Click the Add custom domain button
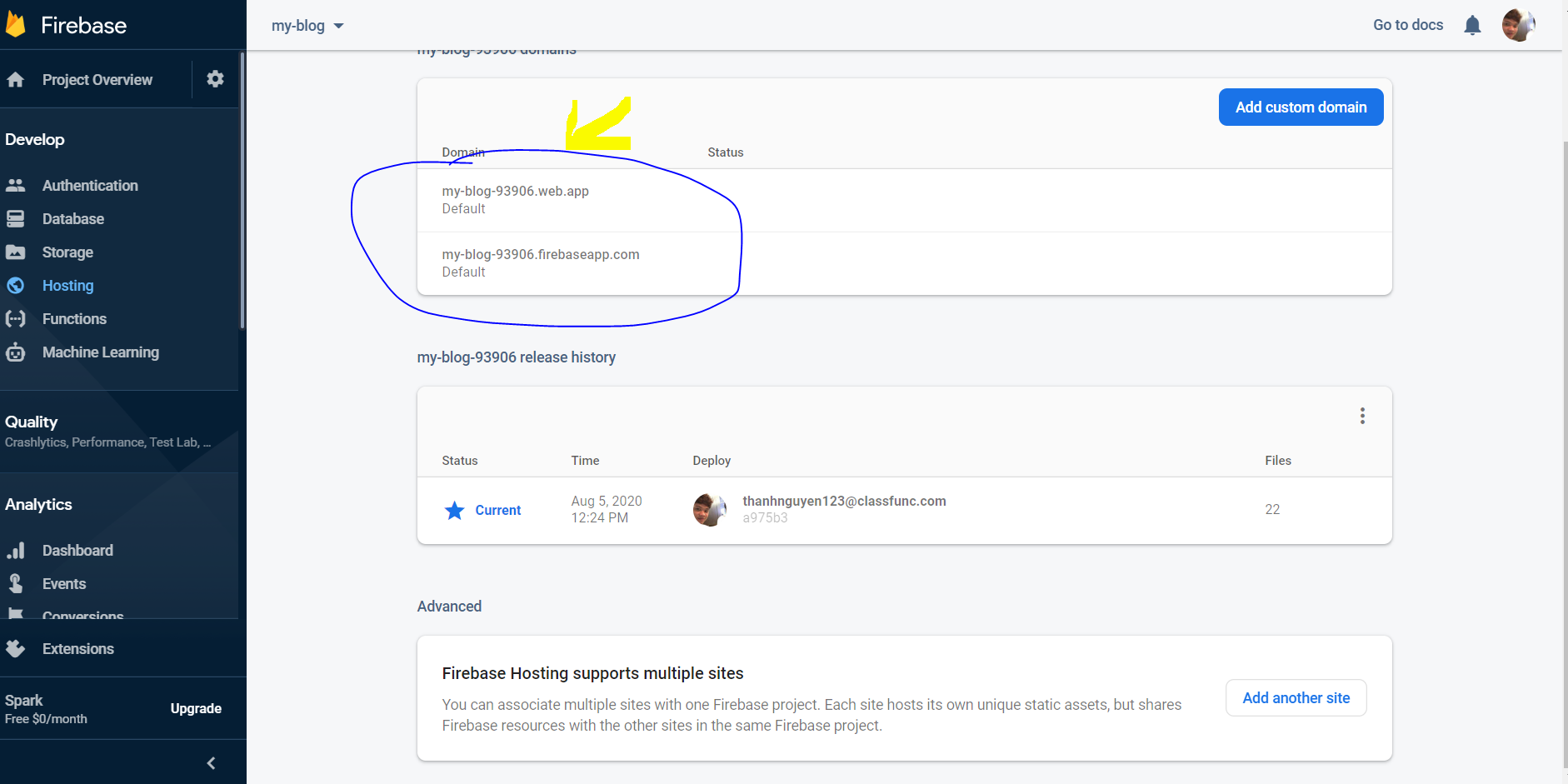1568x784 pixels. tap(1300, 107)
